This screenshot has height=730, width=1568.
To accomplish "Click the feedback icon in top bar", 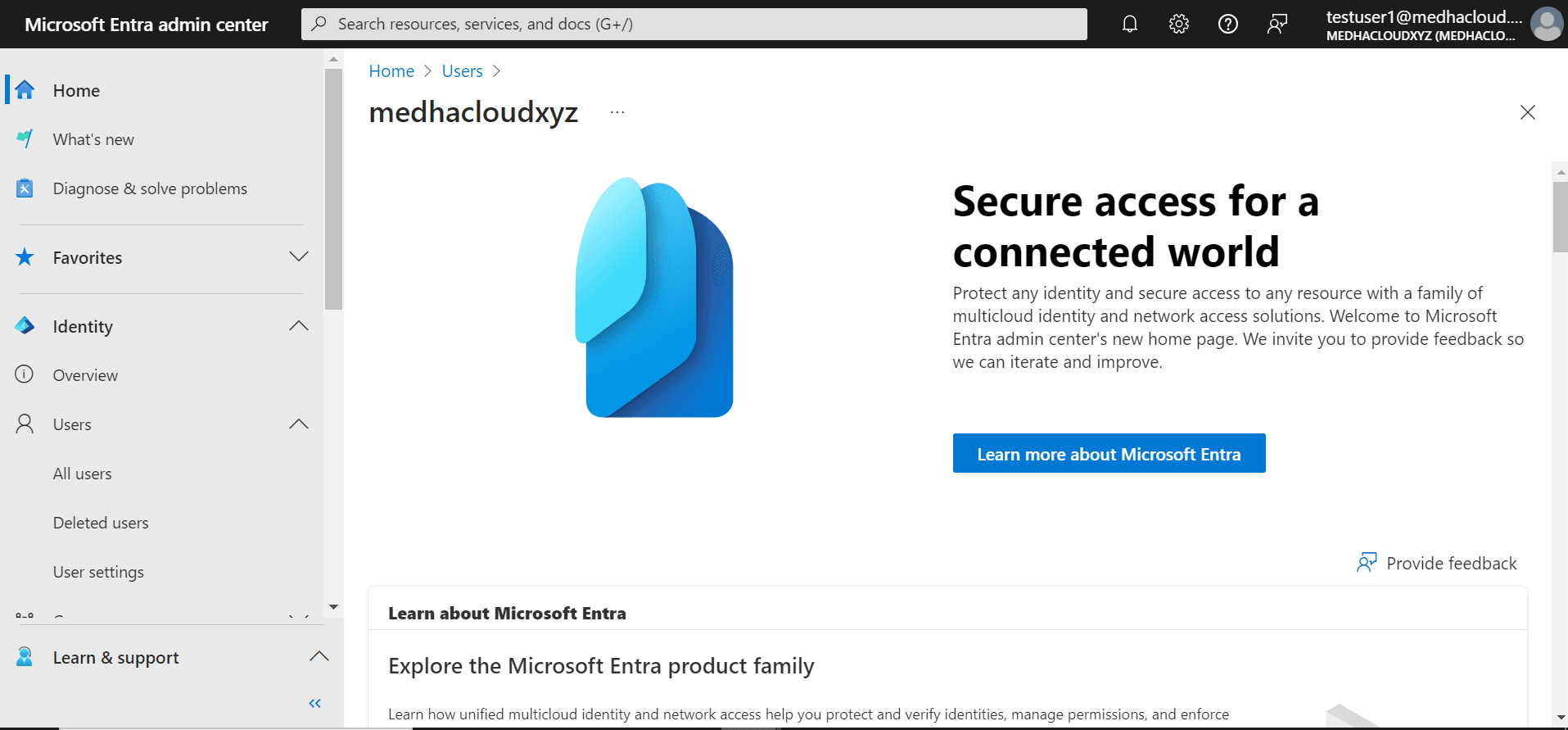I will point(1277,24).
